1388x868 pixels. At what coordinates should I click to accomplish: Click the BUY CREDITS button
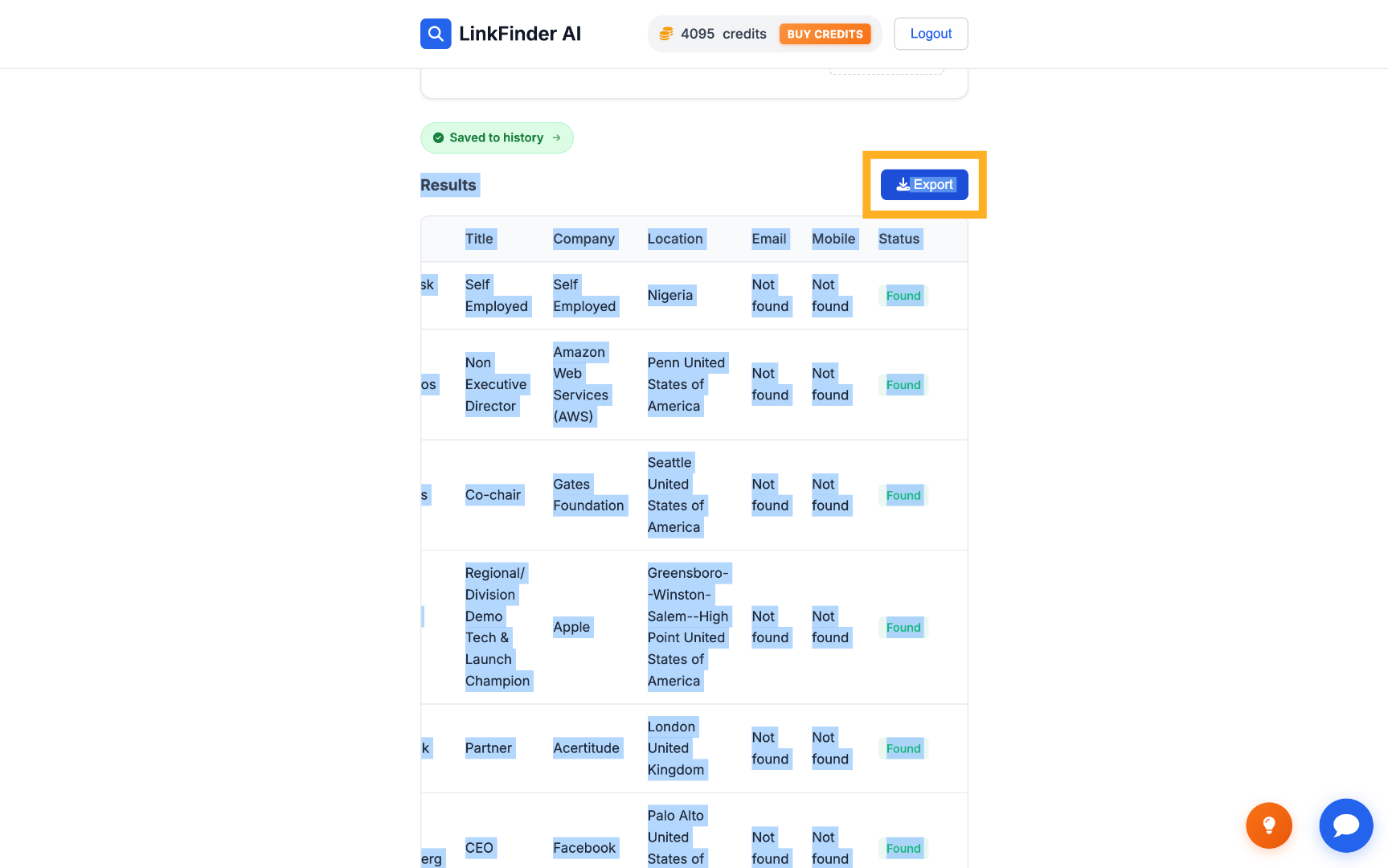[x=825, y=34]
